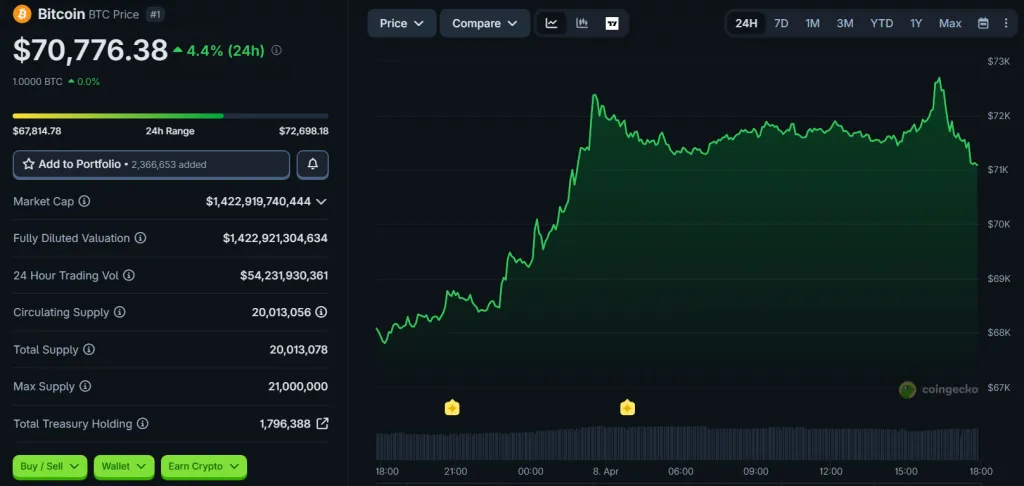Click the 21,000,000 max supply value
This screenshot has width=1024, height=486.
point(298,387)
